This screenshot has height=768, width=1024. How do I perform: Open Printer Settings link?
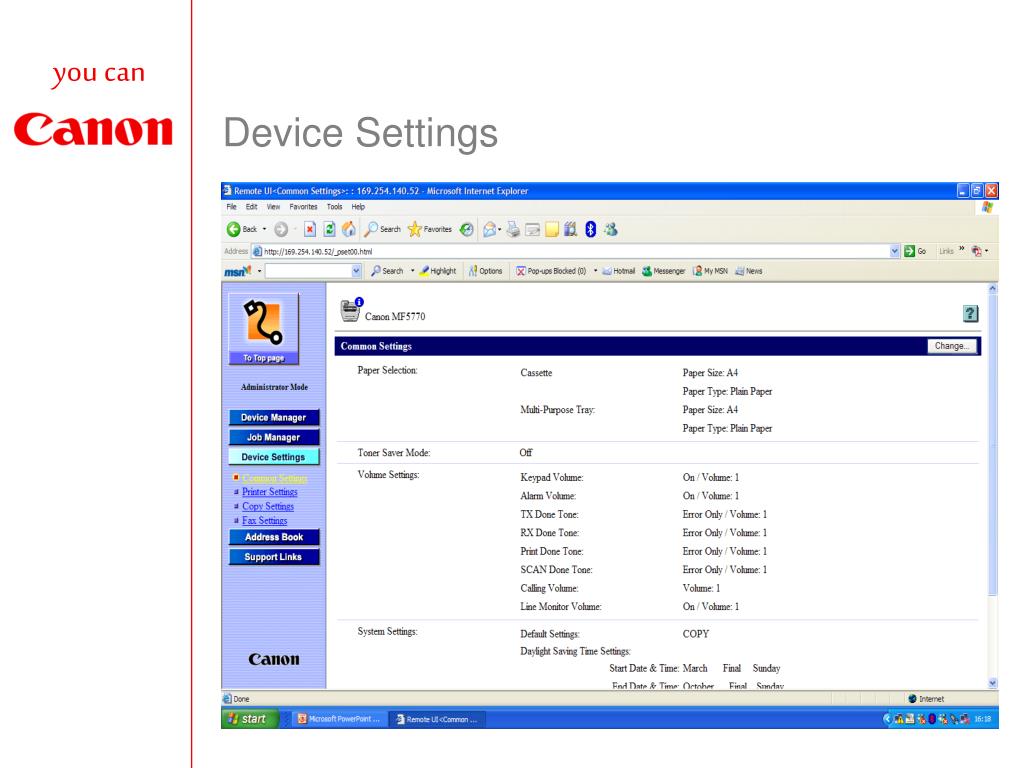pyautogui.click(x=270, y=492)
